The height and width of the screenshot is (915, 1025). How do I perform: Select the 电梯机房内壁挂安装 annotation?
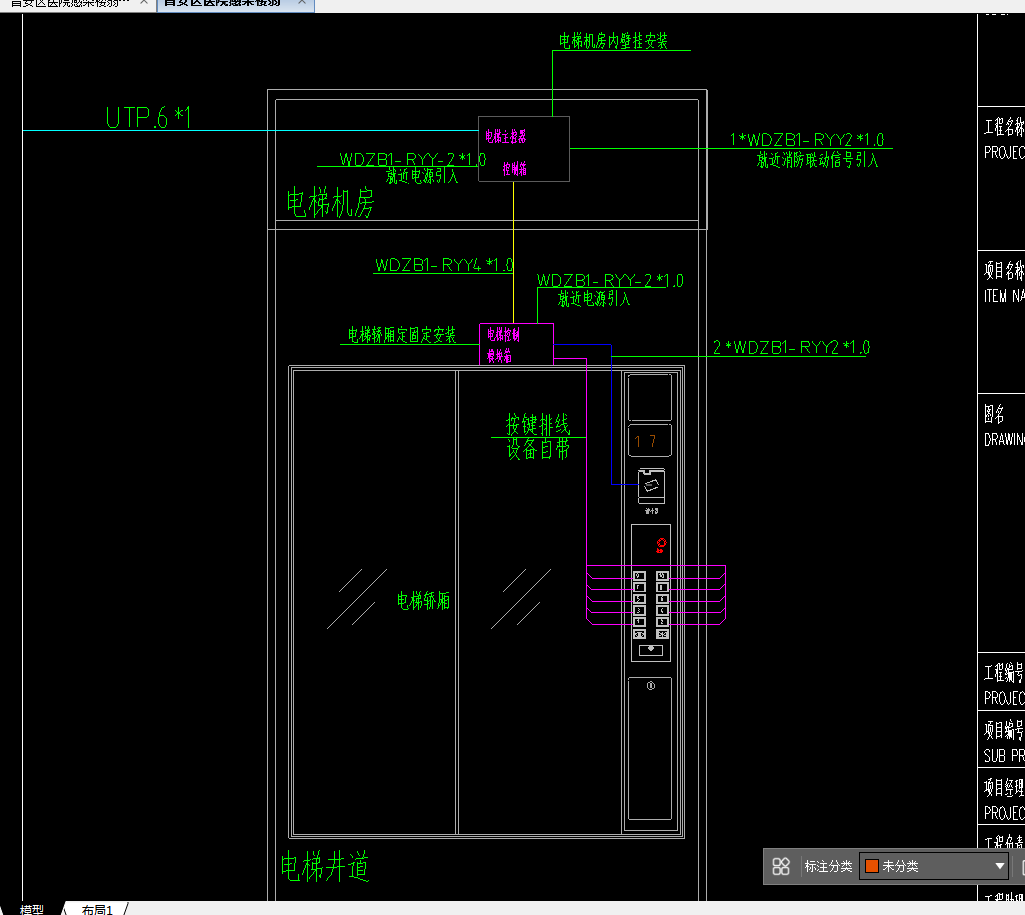click(613, 41)
